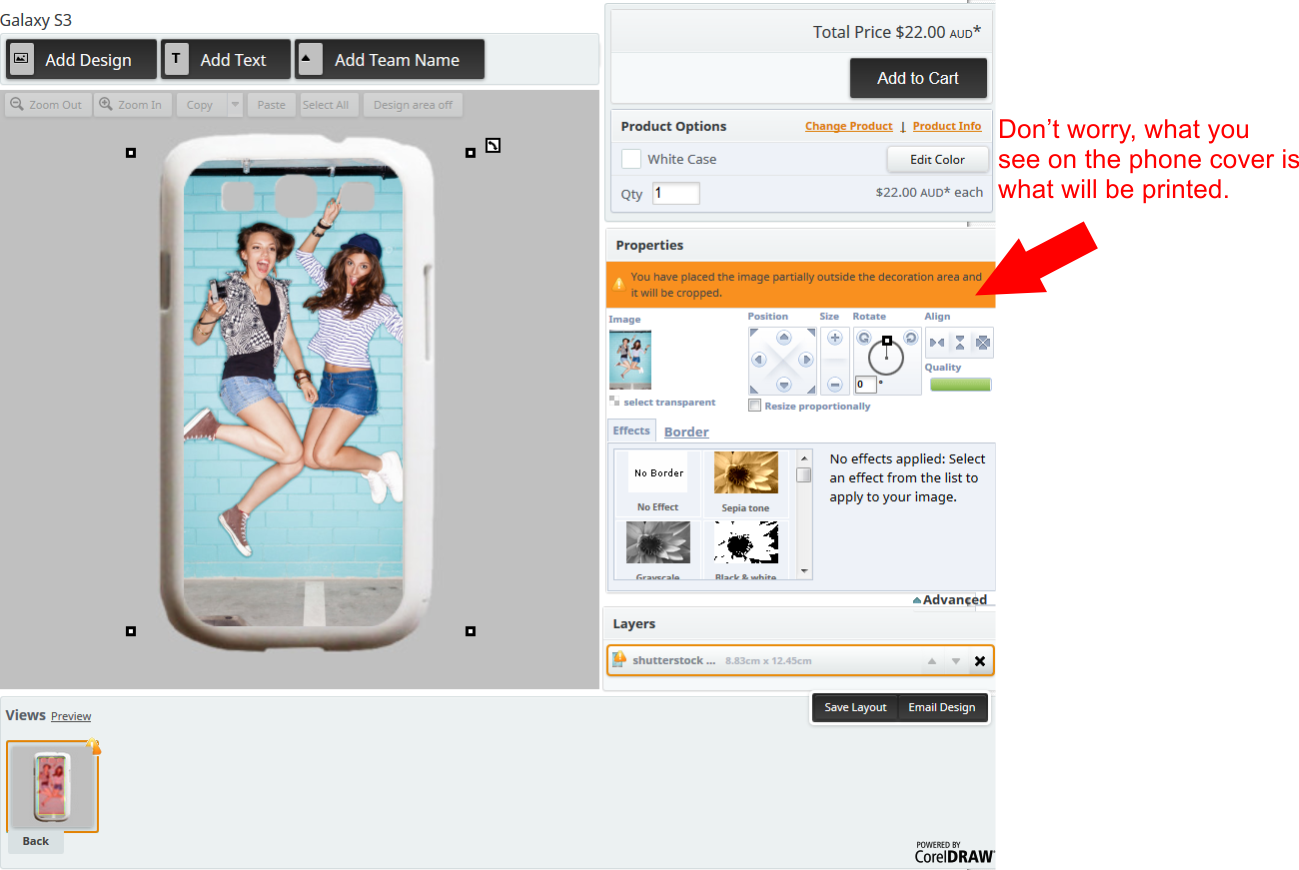
Task: Click the White Case color swatch
Action: tap(631, 159)
